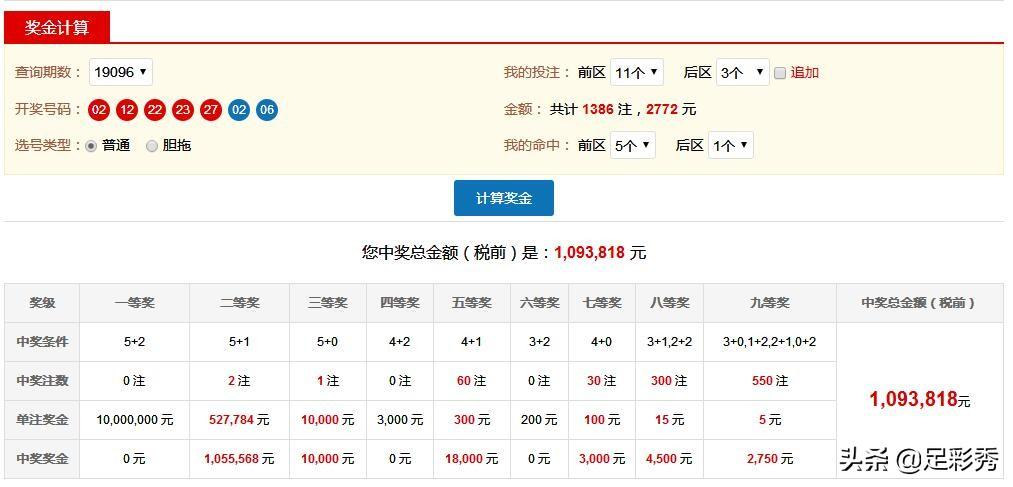
Task: Click the 八等奖 column header
Action: tap(669, 303)
